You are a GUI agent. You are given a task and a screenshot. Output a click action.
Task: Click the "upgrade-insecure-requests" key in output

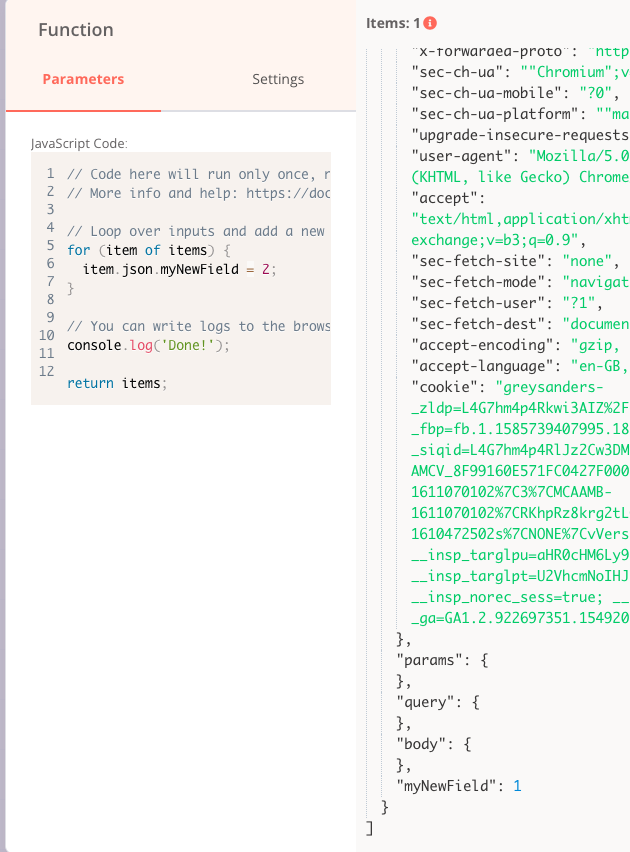(520, 135)
